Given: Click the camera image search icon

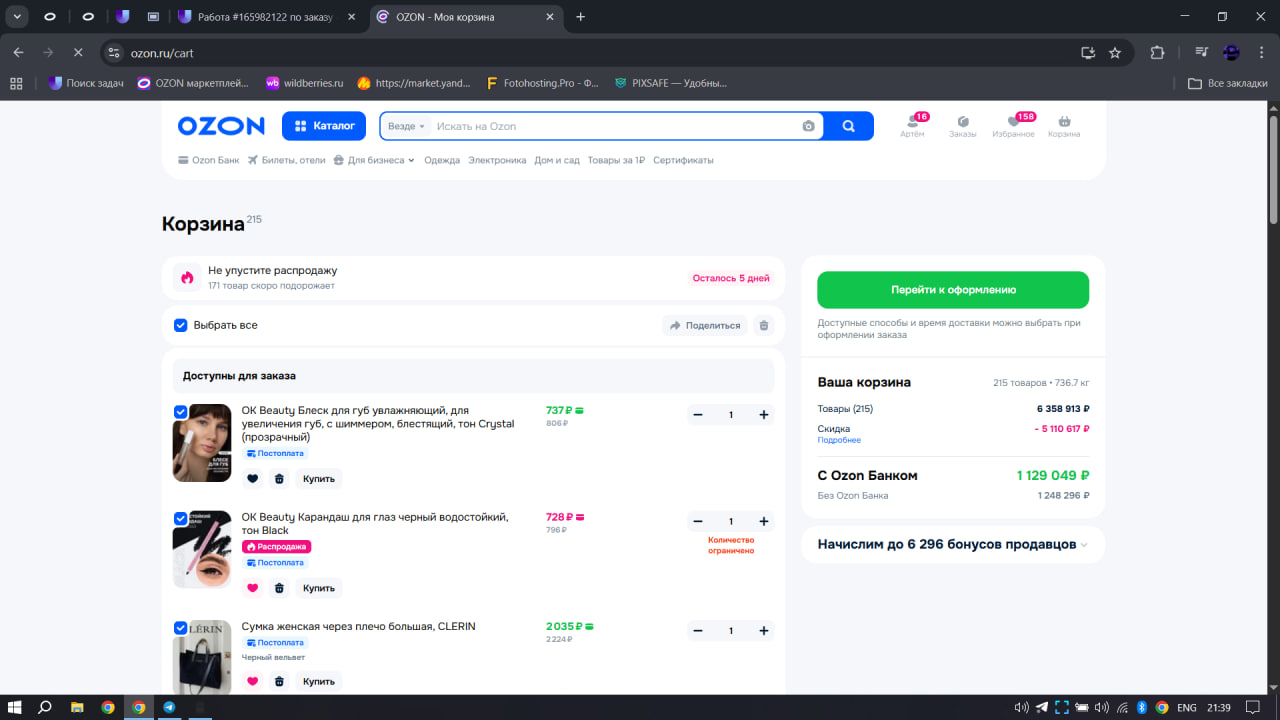Looking at the screenshot, I should click(808, 126).
